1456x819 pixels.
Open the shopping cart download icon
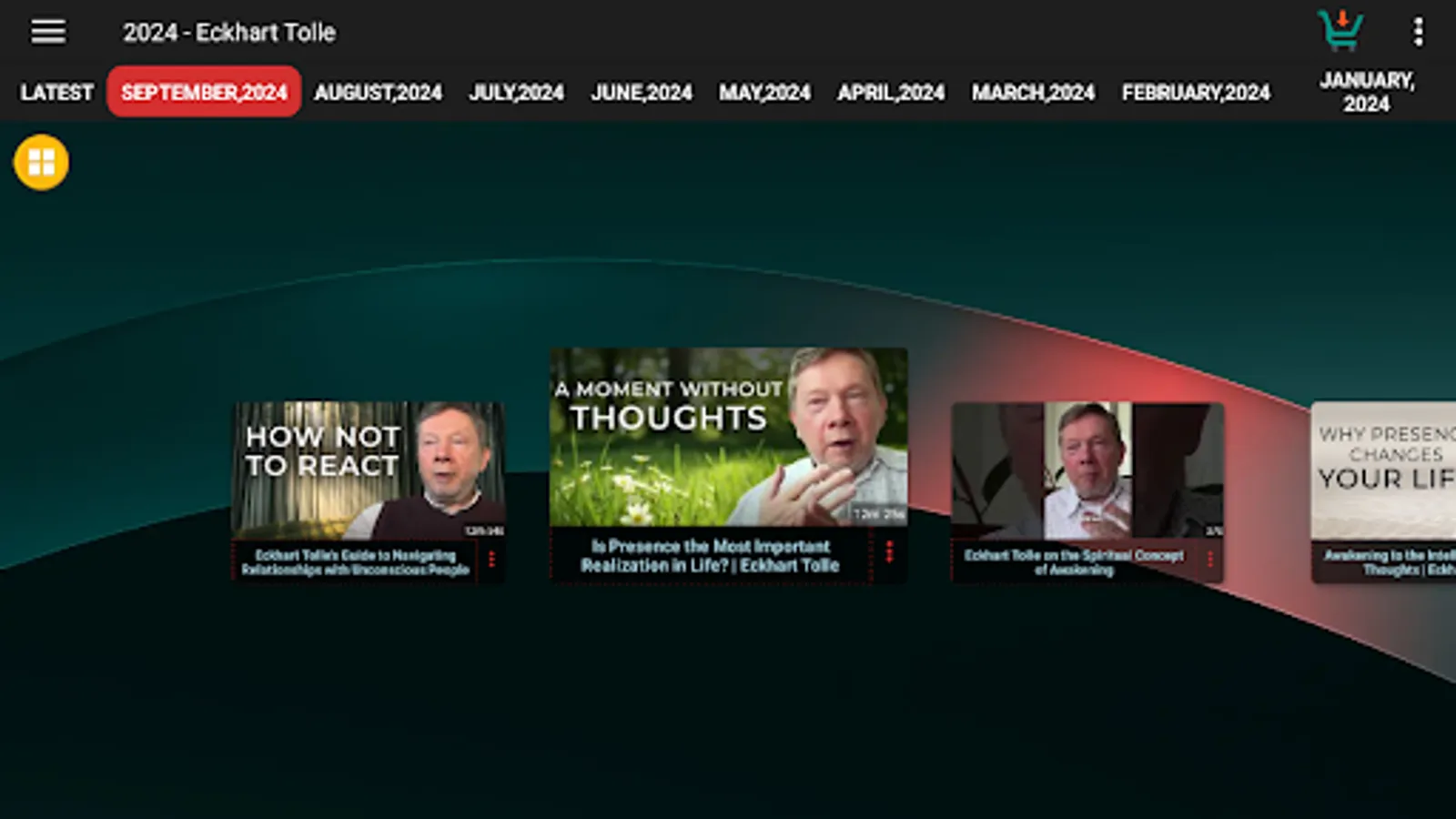click(1340, 30)
